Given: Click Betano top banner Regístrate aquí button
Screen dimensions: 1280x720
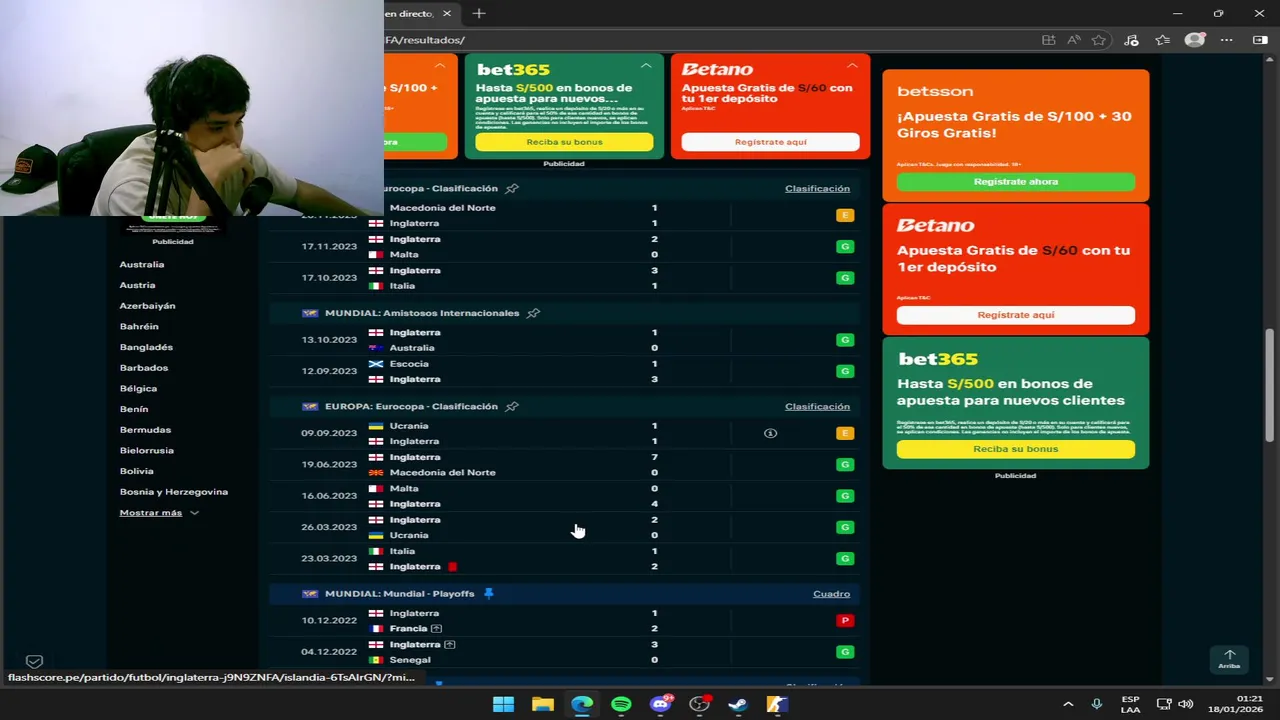Looking at the screenshot, I should 770,142.
